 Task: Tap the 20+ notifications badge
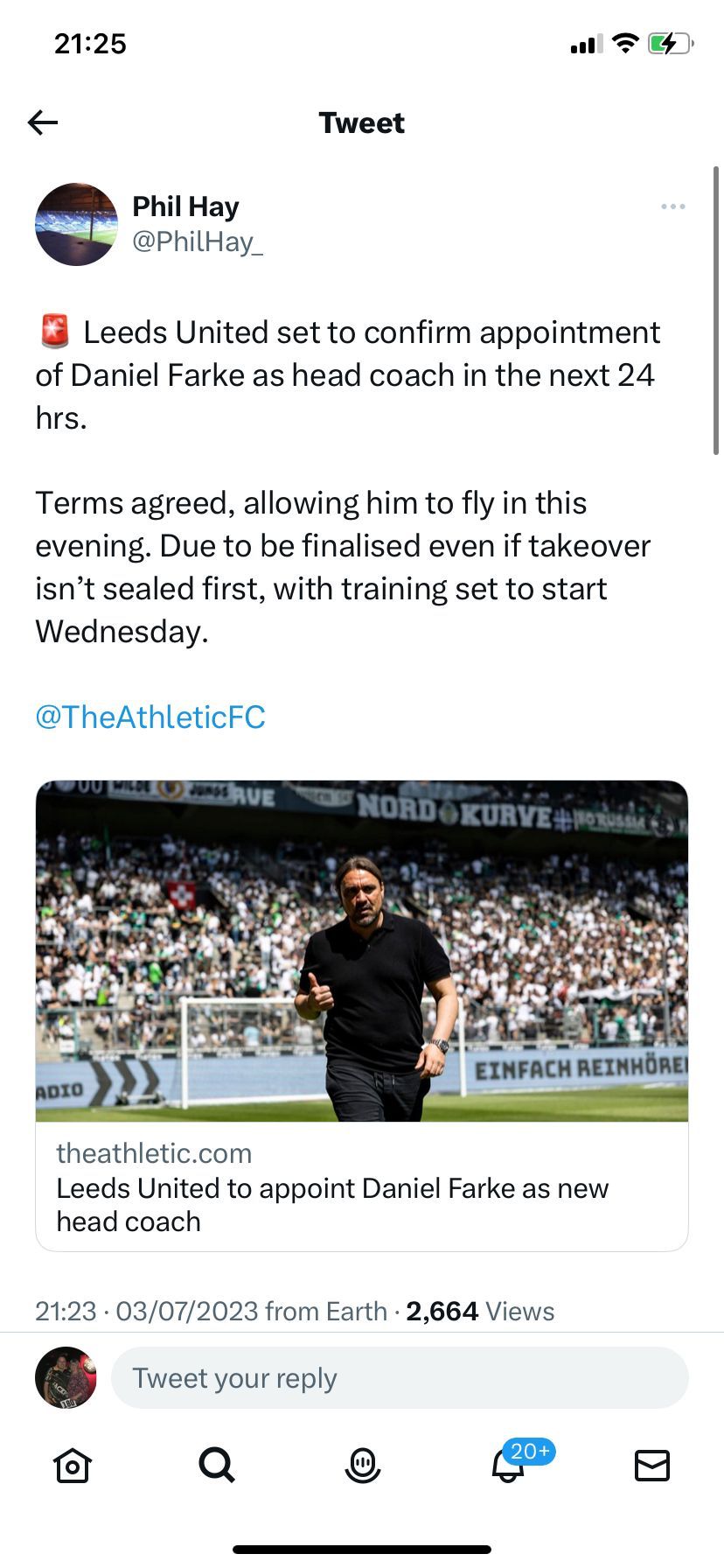click(x=530, y=1452)
